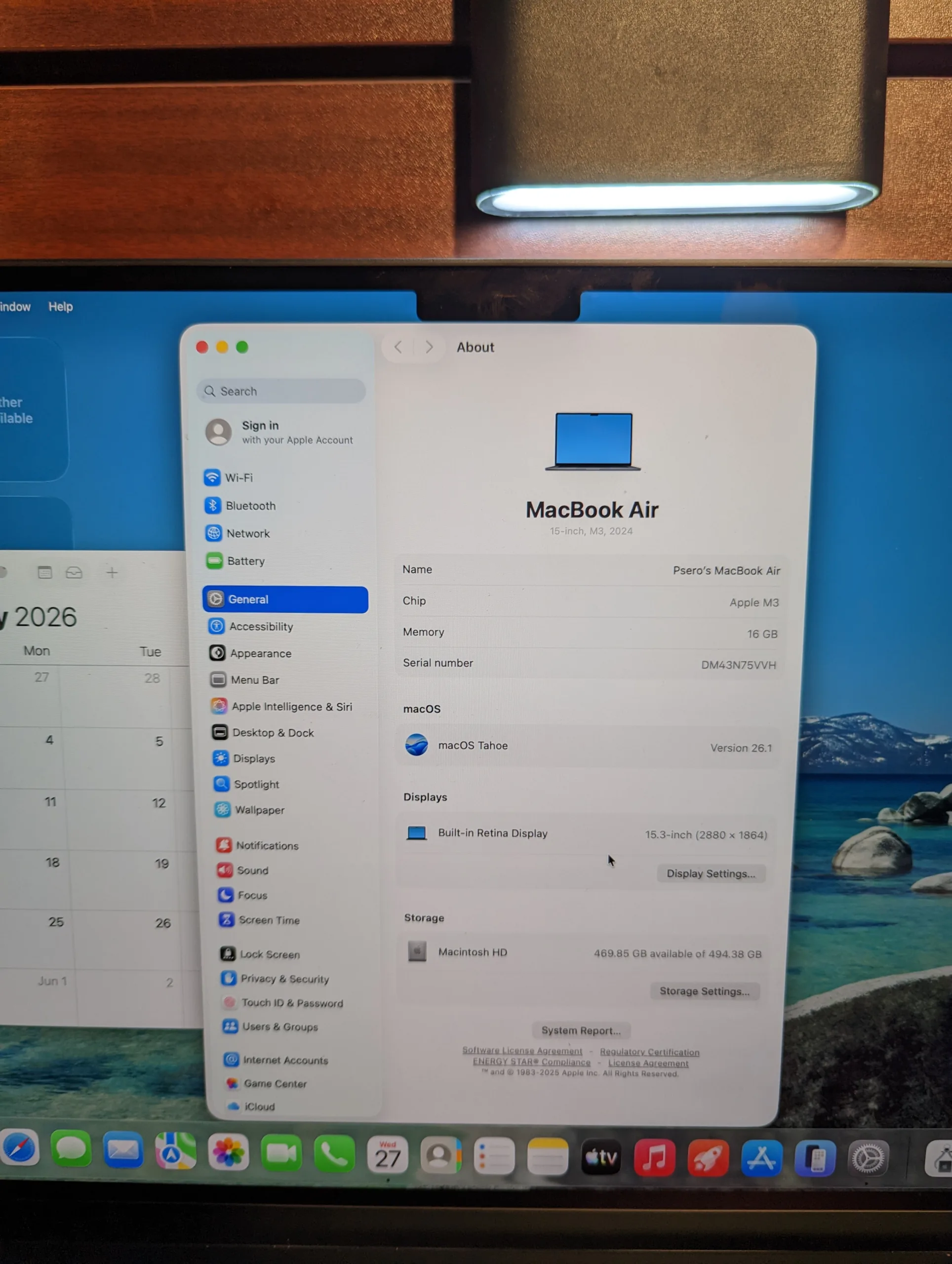This screenshot has height=1264, width=952.
Task: Launch iPhone Mirroring from the Dock
Action: coord(815,1159)
